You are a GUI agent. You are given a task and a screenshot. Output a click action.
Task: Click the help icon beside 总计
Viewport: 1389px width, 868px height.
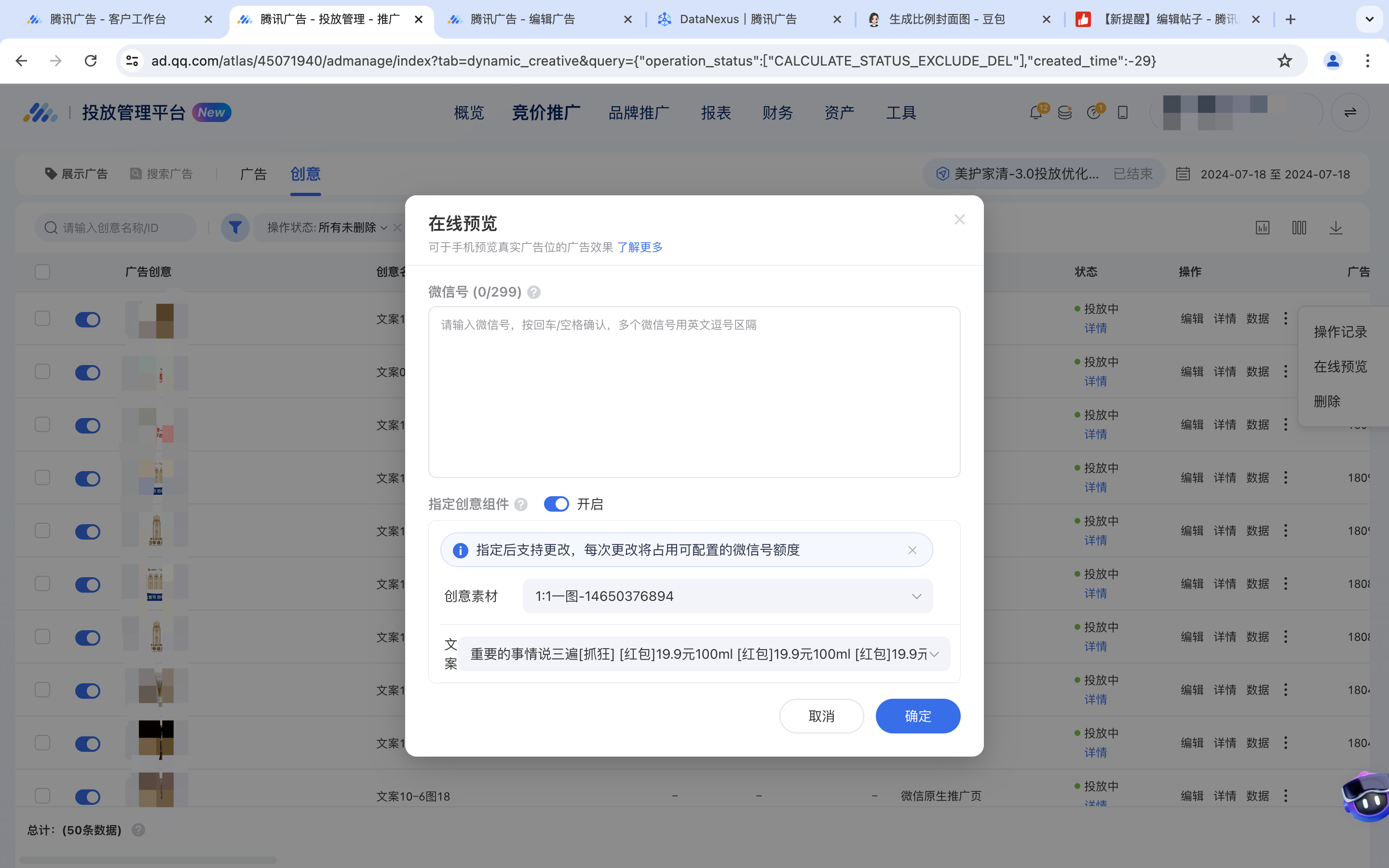click(138, 830)
